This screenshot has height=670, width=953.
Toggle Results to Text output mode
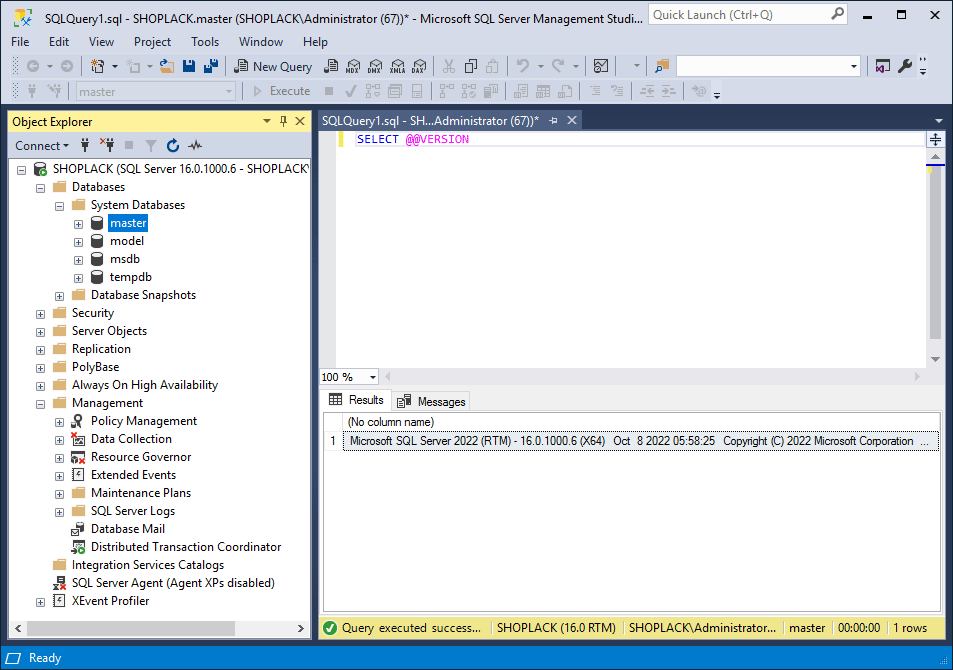point(521,91)
